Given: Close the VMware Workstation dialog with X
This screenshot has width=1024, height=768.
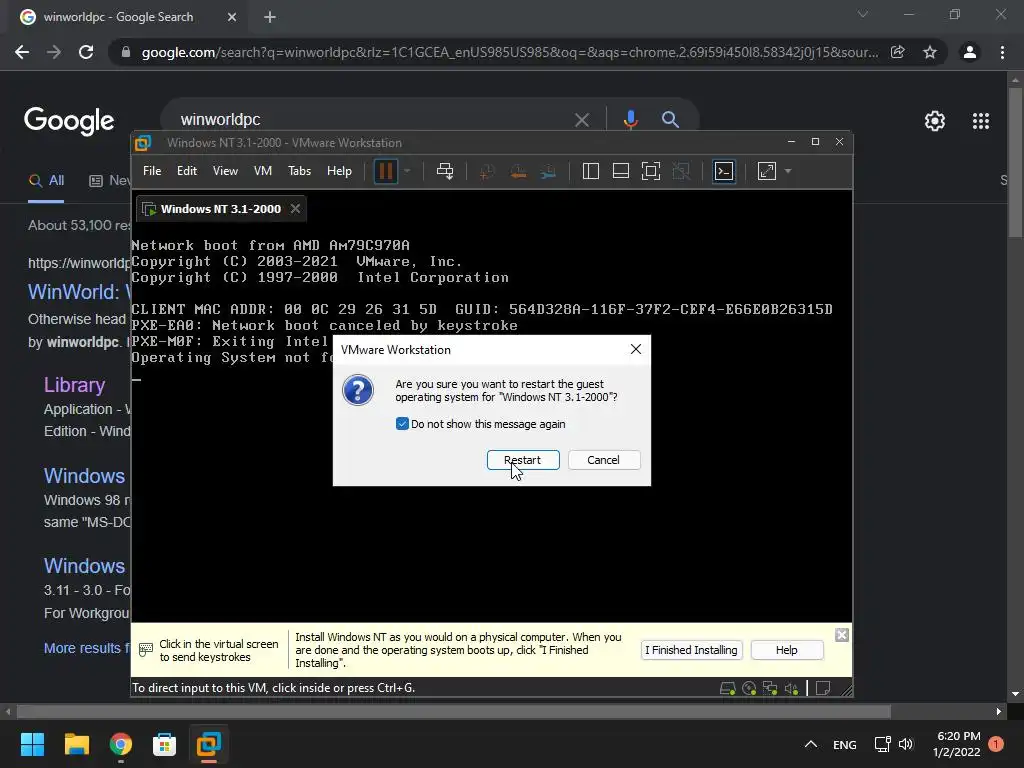Looking at the screenshot, I should (x=635, y=349).
